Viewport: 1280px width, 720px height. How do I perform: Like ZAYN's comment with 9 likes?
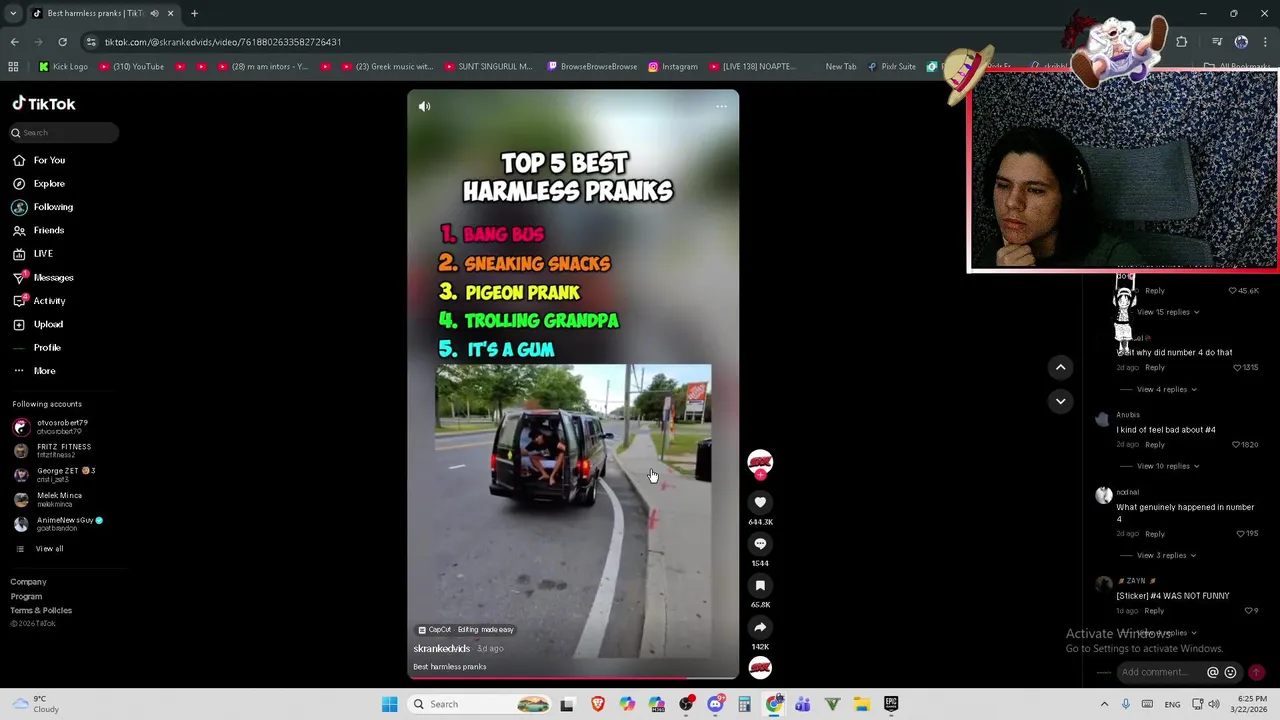tap(1248, 611)
